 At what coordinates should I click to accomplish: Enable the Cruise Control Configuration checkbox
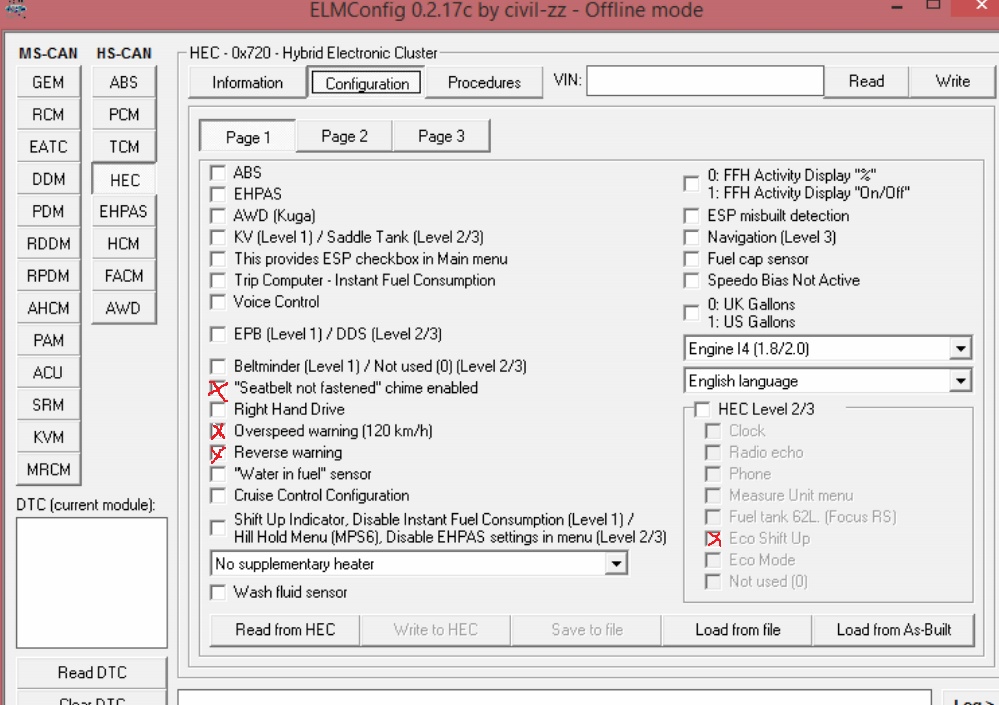point(218,496)
